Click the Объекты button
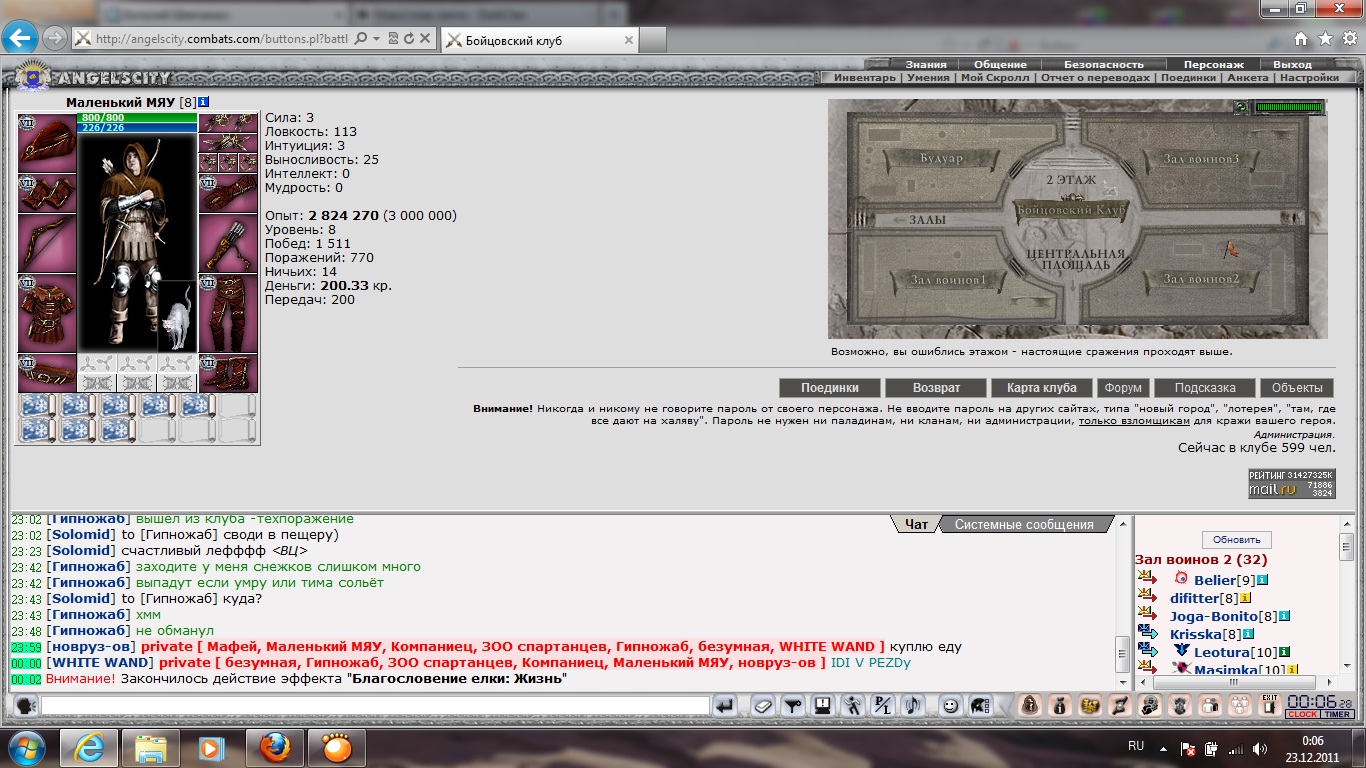Screen dimensions: 1366x768 [1297, 388]
